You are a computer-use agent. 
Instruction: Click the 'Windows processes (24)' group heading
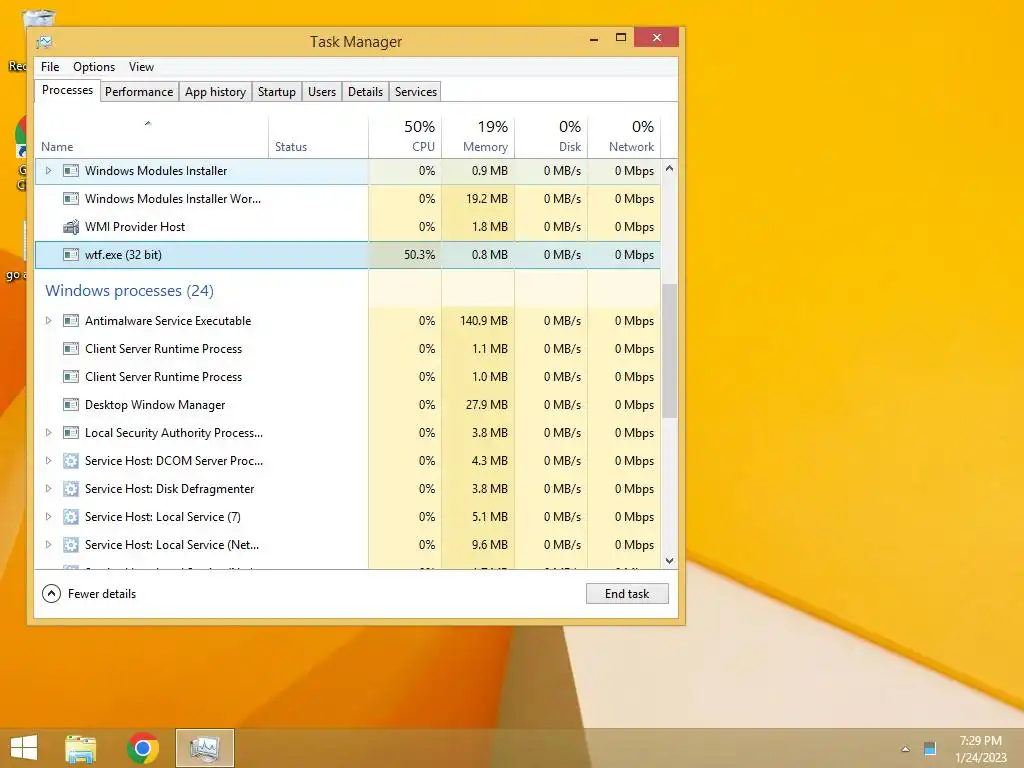(129, 291)
